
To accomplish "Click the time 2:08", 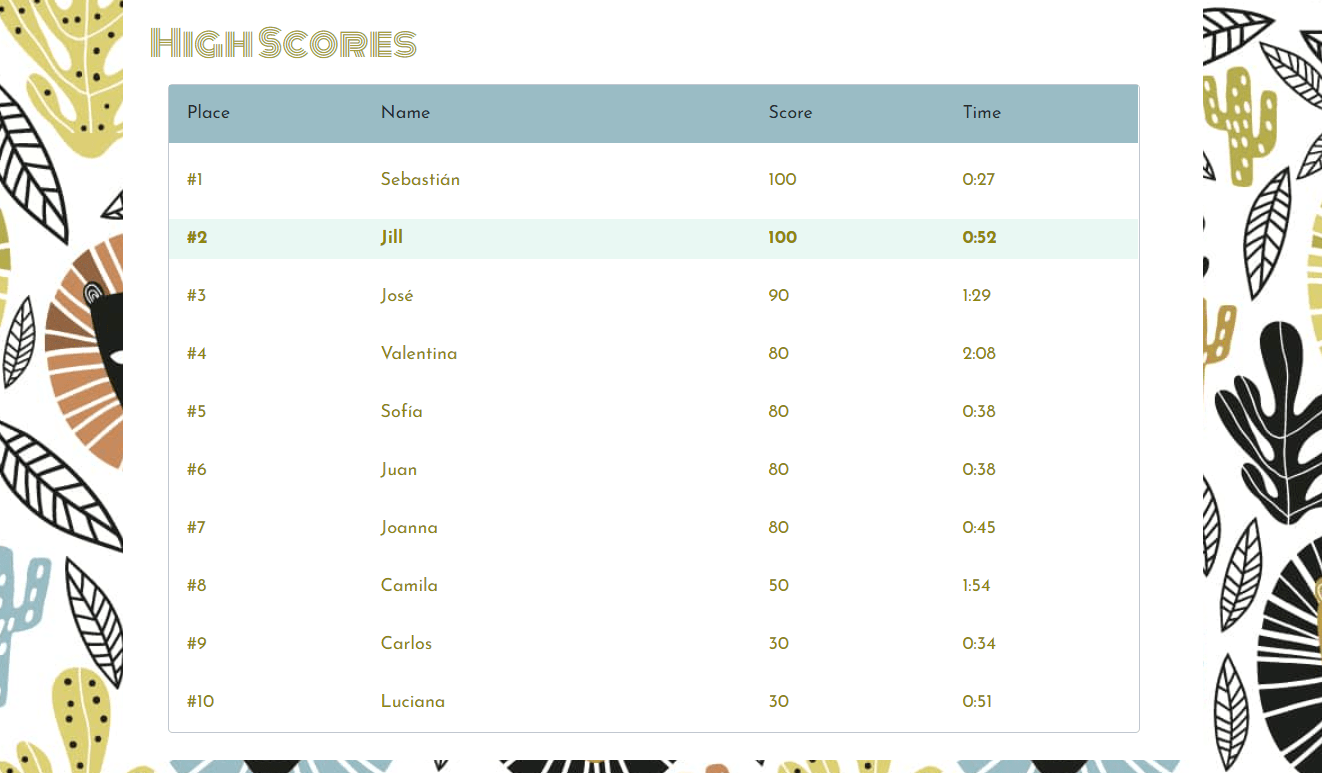I will coord(979,354).
